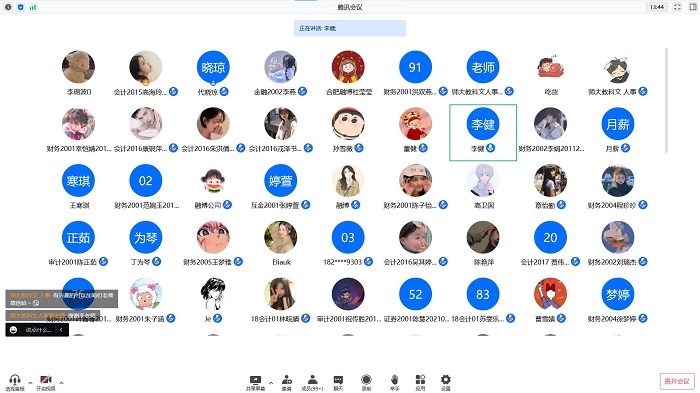
Task: Select the highlighted 李健 participant tile
Action: click(483, 132)
